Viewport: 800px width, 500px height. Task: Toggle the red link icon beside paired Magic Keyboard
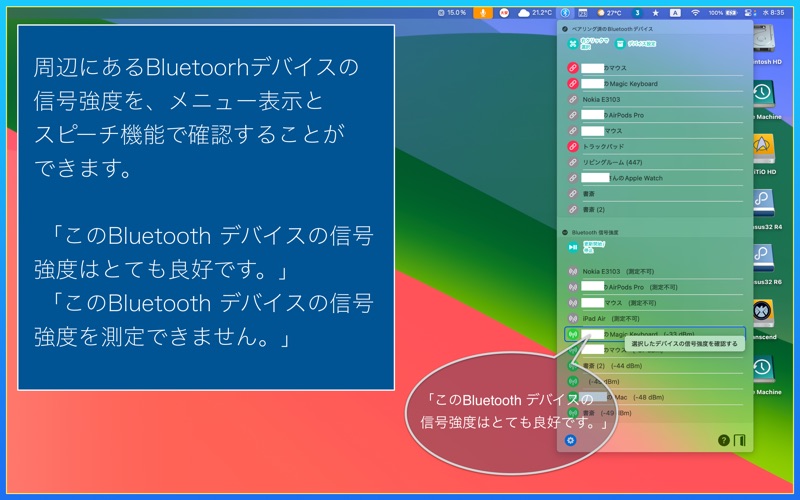click(x=572, y=84)
